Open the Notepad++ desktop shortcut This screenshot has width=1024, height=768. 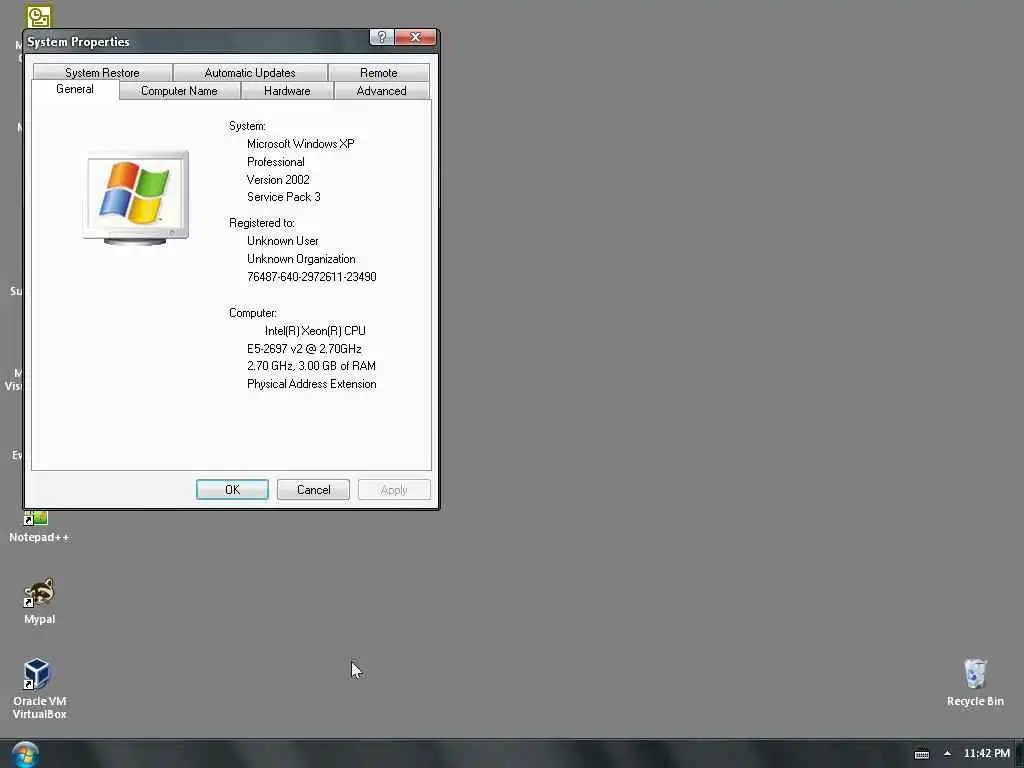pyautogui.click(x=39, y=526)
